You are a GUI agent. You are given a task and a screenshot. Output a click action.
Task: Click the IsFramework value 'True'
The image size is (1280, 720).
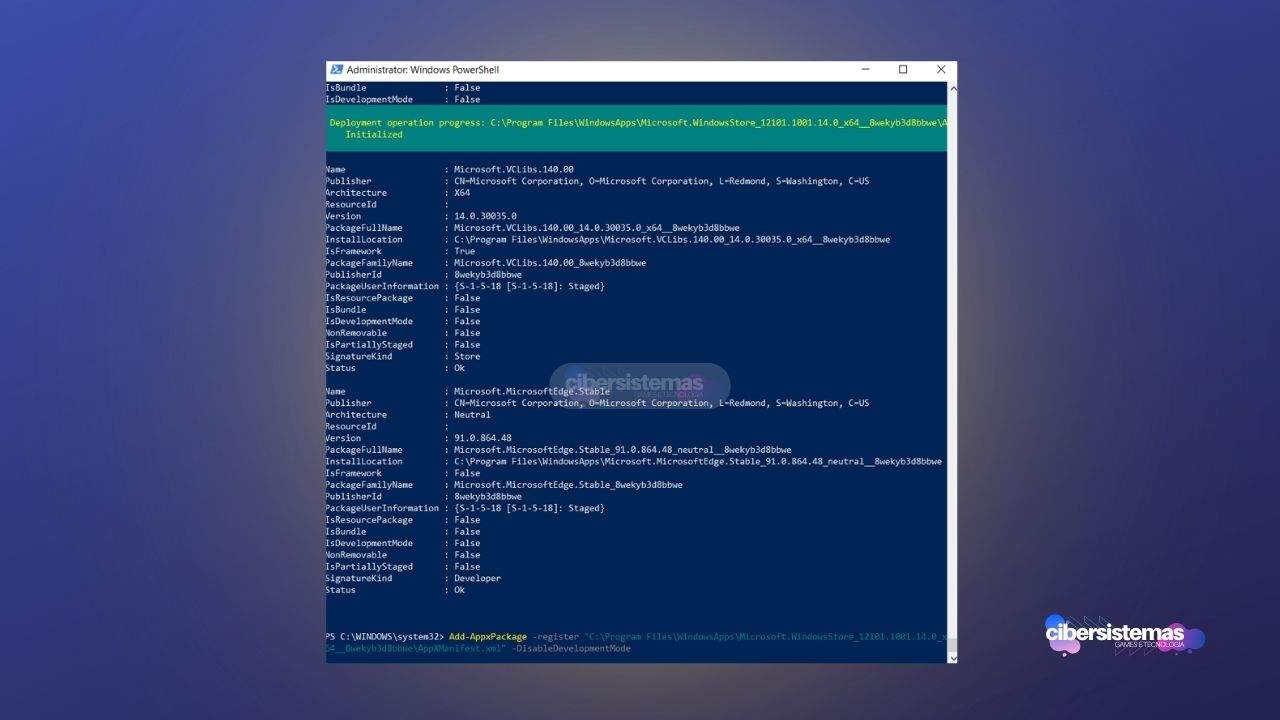[465, 251]
